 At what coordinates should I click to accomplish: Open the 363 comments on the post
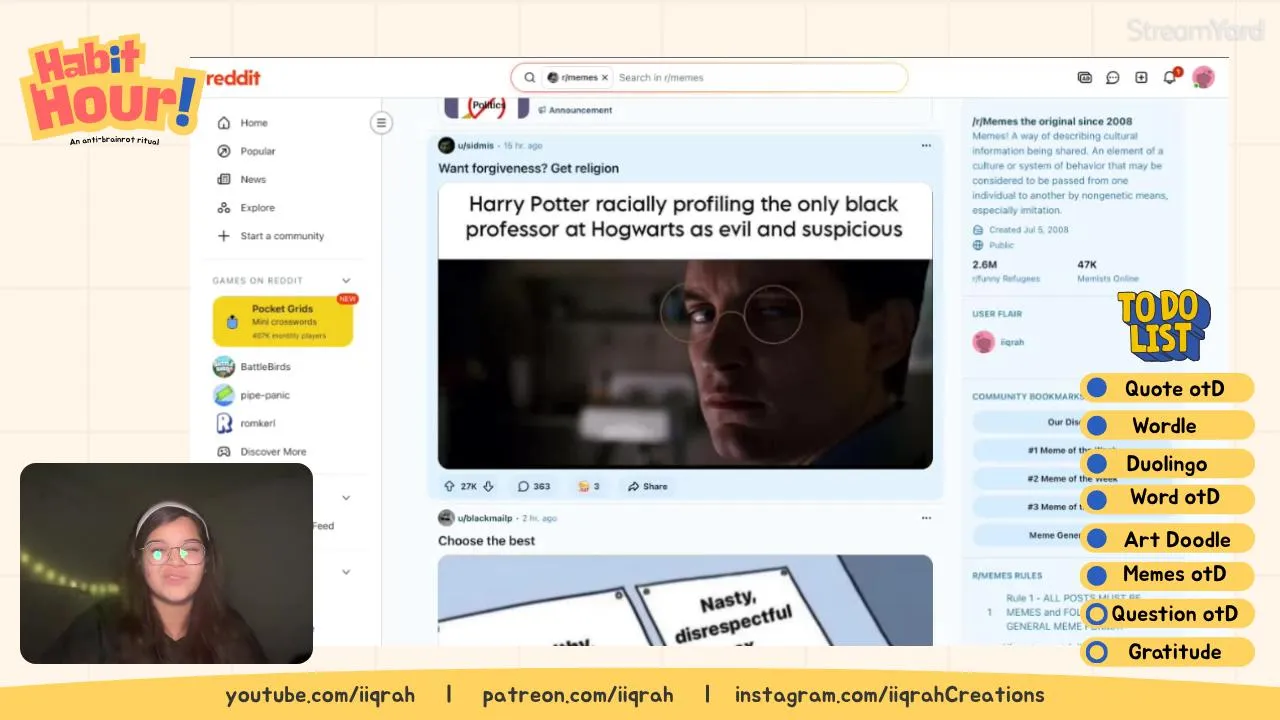[534, 486]
